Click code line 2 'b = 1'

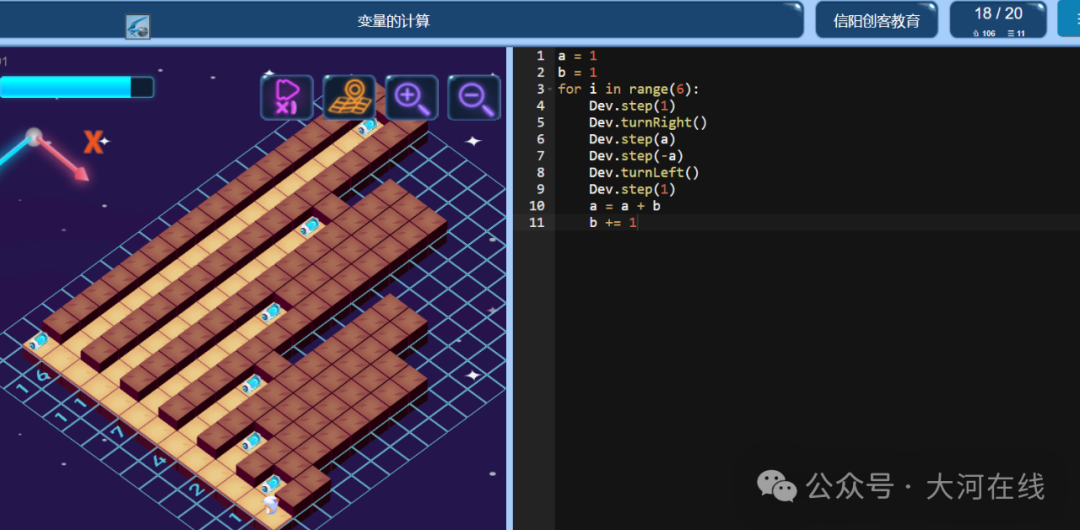pos(577,72)
